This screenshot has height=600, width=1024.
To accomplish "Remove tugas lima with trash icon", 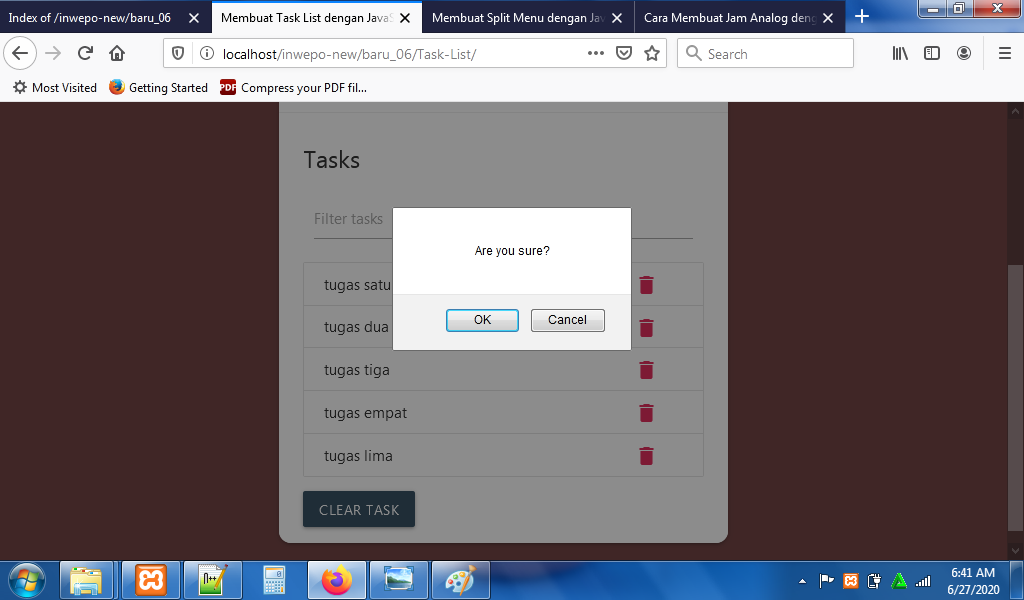I will point(646,456).
